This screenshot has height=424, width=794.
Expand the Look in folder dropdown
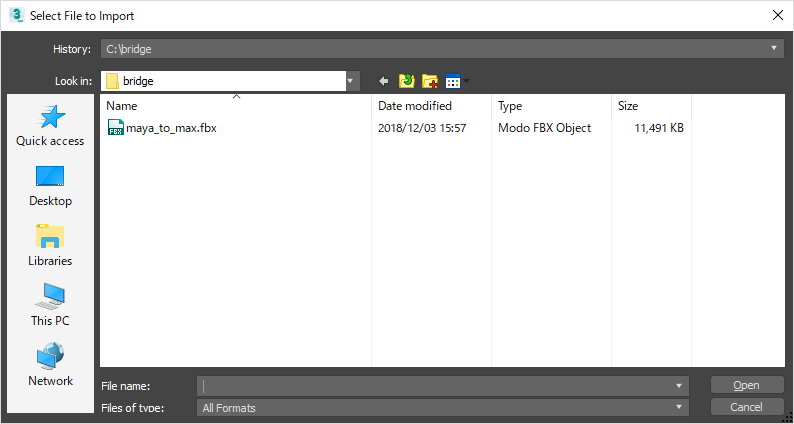tap(351, 81)
